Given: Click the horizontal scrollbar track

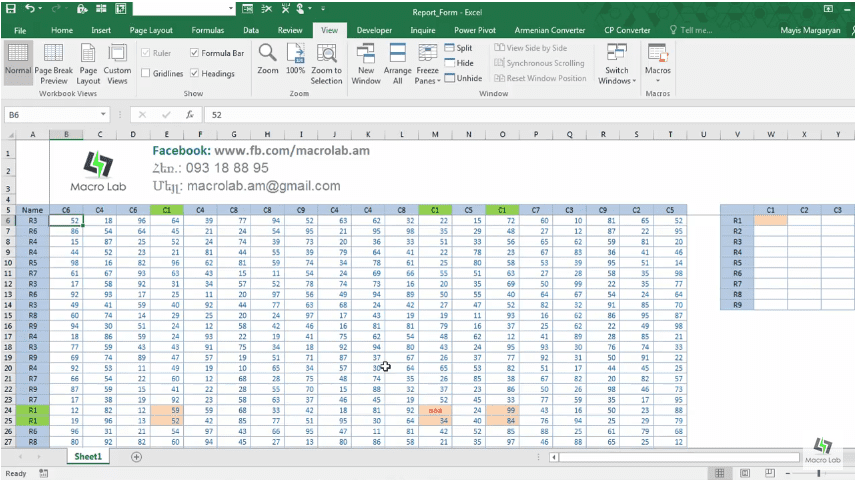Looking at the screenshot, I should pyautogui.click(x=679, y=457).
